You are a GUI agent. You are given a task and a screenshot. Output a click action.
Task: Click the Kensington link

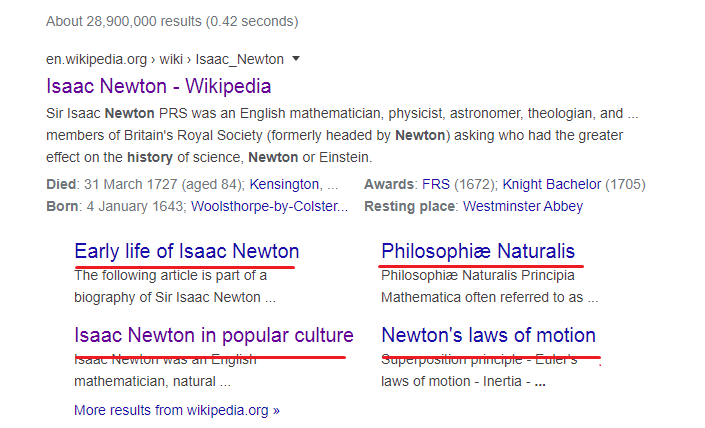point(284,184)
